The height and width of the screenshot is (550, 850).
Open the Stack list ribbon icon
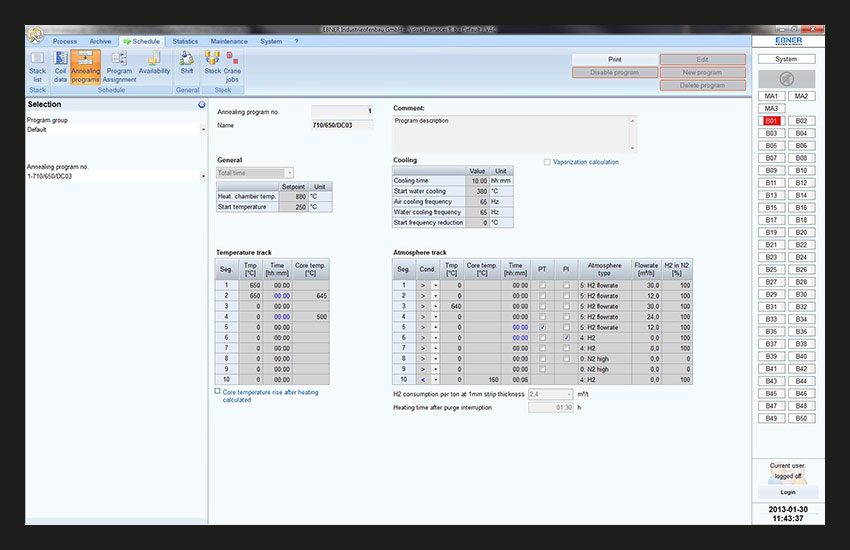37,67
